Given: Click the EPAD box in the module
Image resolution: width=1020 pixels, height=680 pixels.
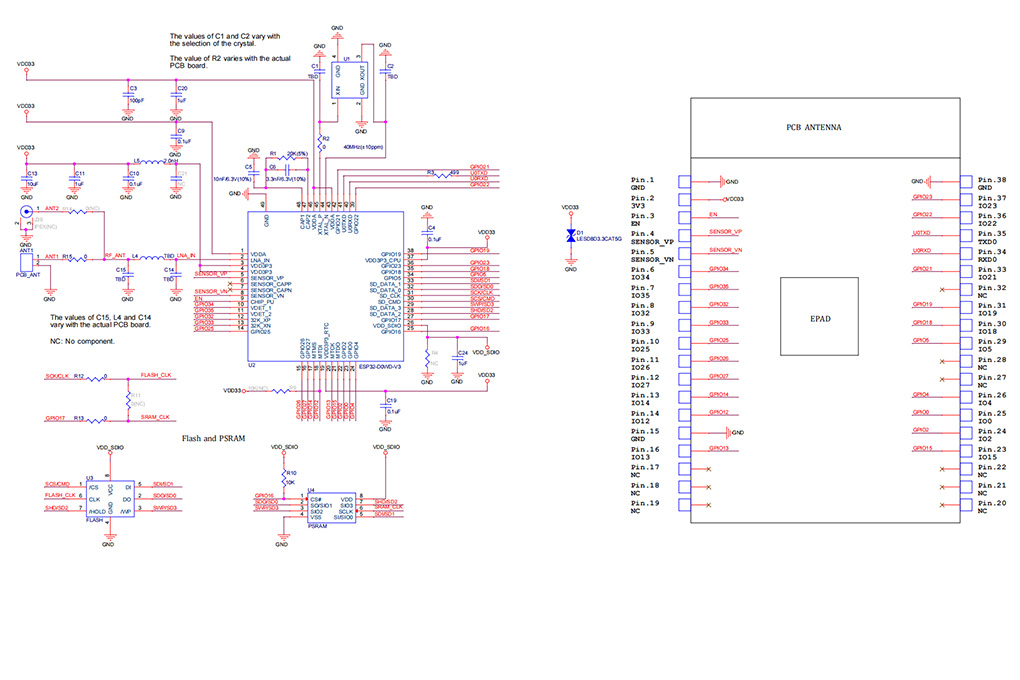Looking at the screenshot, I should point(819,316).
